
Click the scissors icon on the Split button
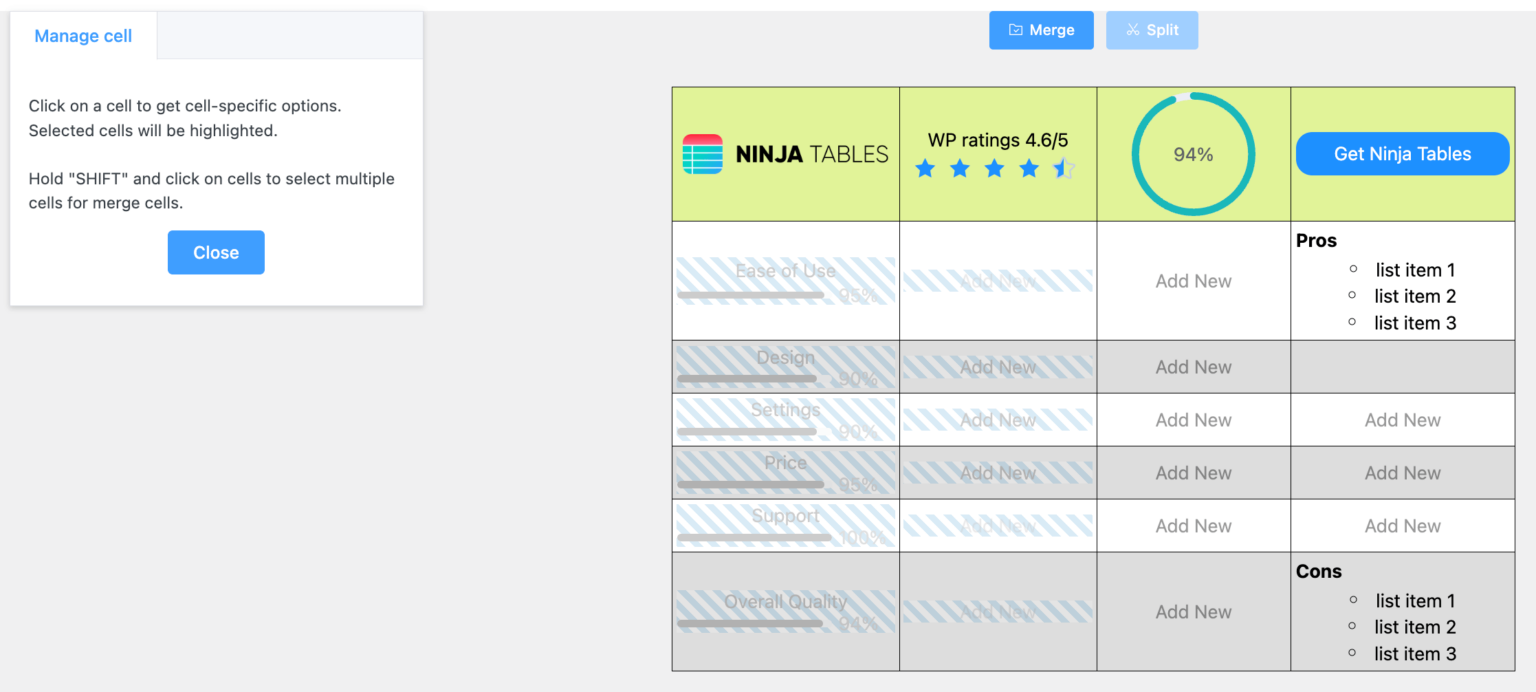1132,30
